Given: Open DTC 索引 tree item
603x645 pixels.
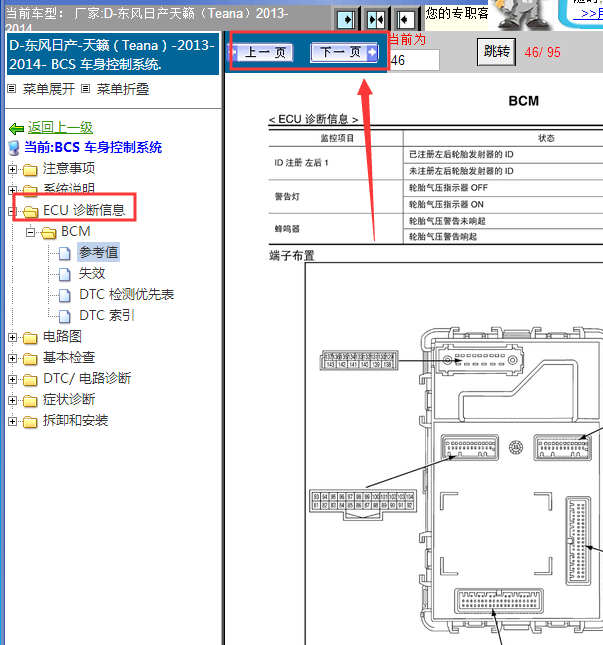Looking at the screenshot, I should click(107, 316).
